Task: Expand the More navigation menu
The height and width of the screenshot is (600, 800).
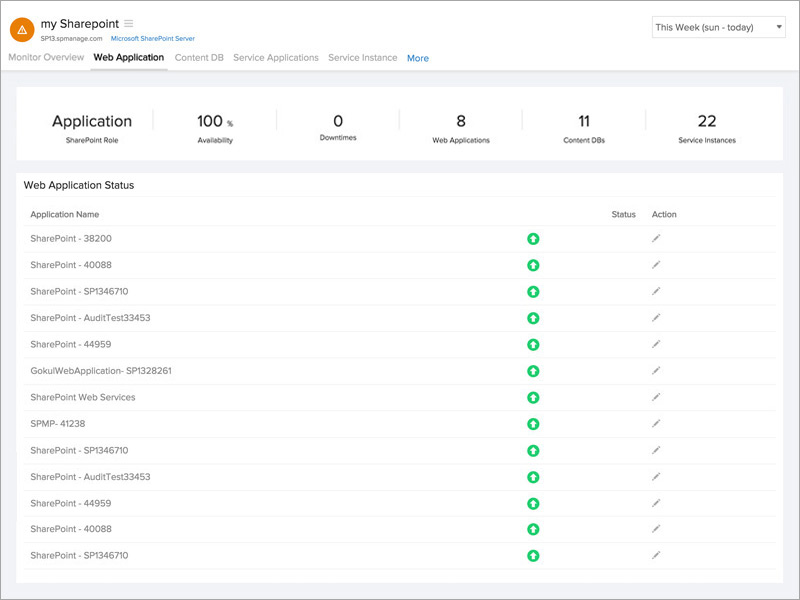Action: coord(417,58)
